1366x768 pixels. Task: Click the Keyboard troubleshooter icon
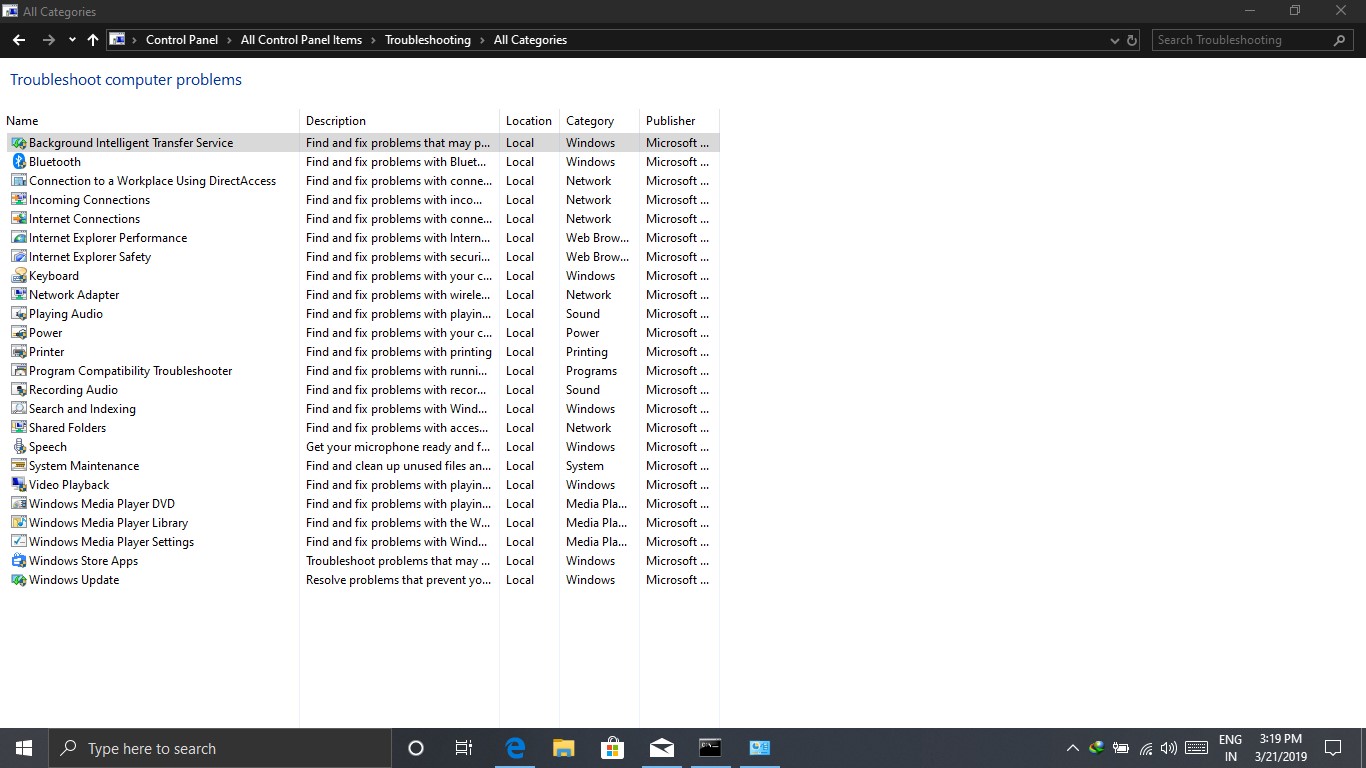19,276
